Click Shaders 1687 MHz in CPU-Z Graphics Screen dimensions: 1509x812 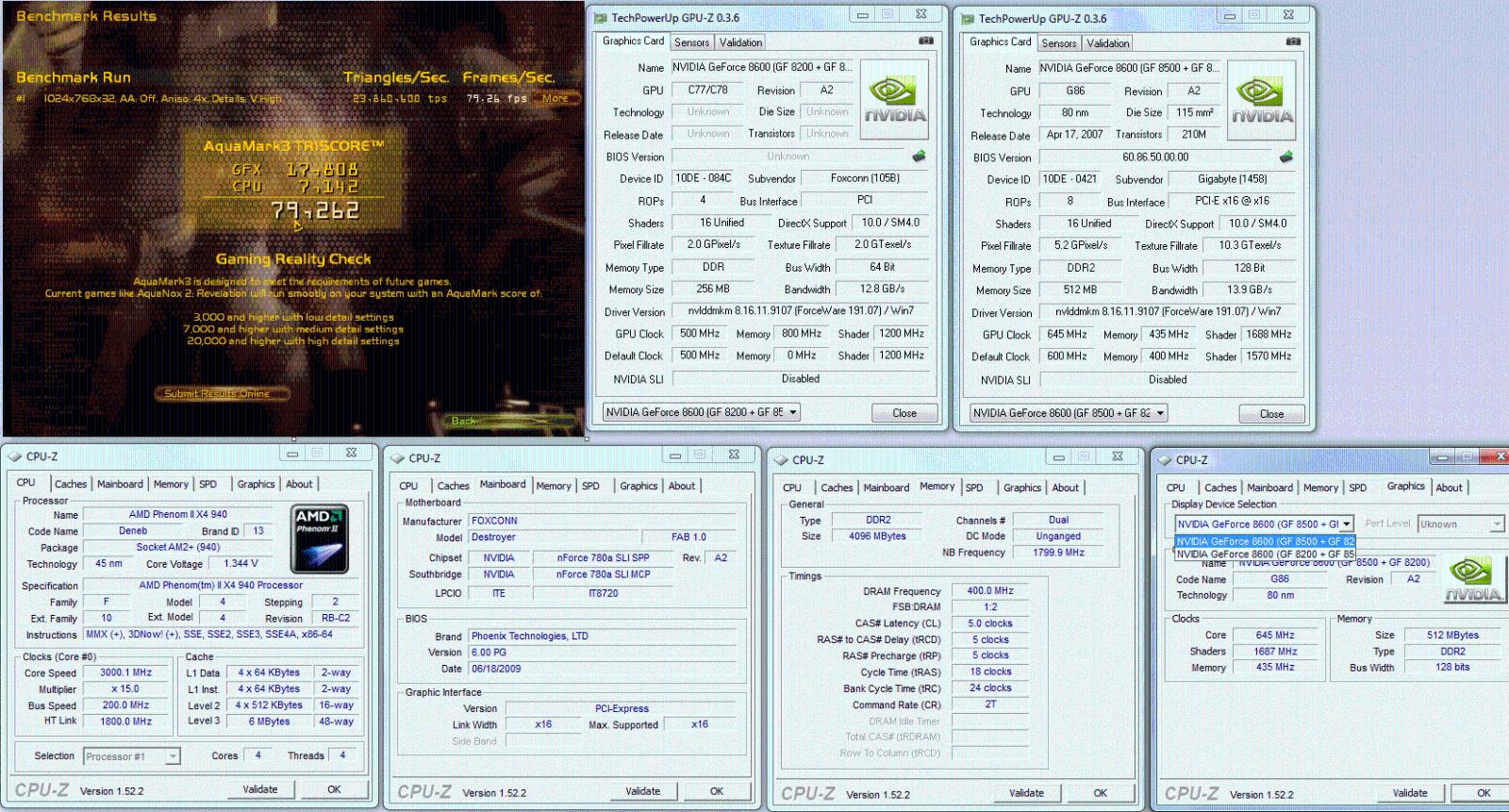pos(1275,651)
